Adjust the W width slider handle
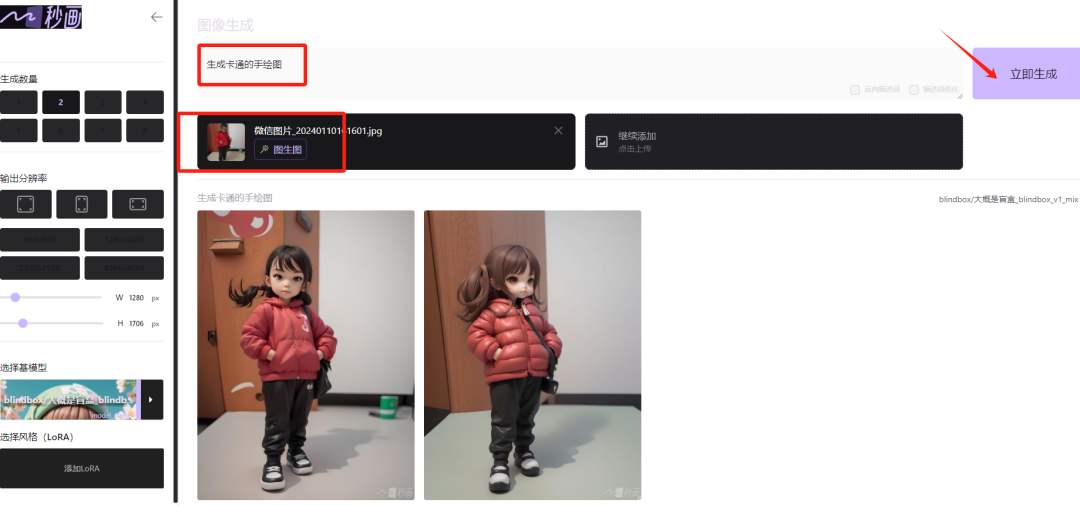The width and height of the screenshot is (1080, 506). pyautogui.click(x=15, y=297)
